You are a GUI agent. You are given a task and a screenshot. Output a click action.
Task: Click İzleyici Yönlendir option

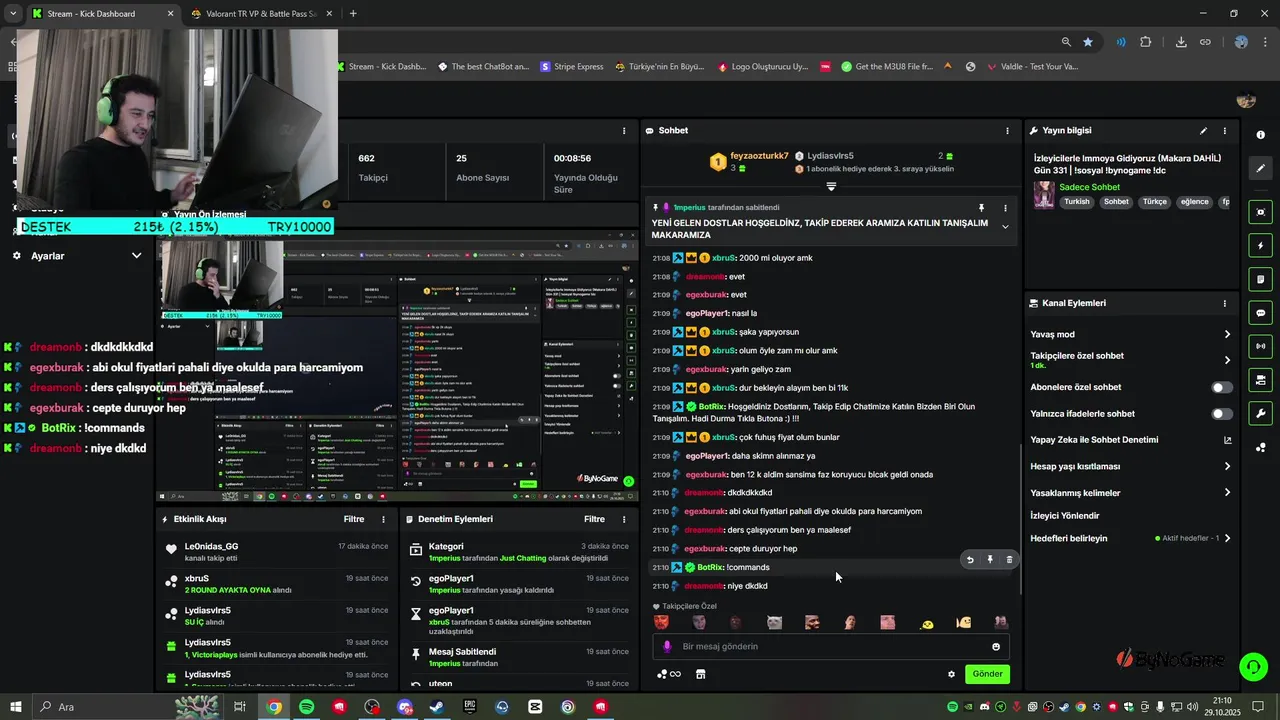click(1064, 516)
